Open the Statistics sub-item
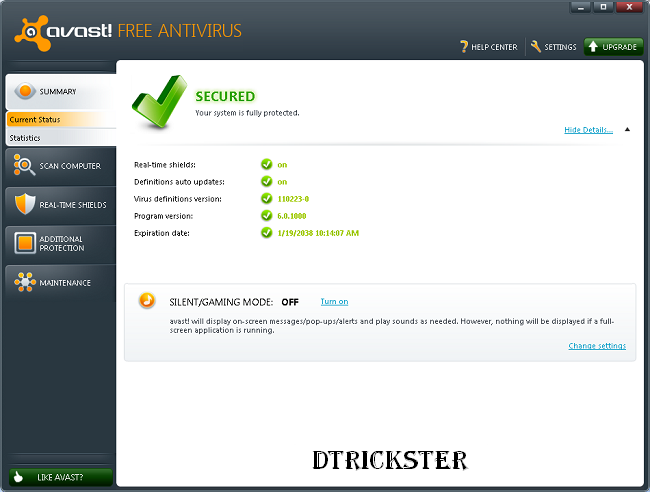Viewport: 650px width, 492px height. tap(61, 138)
